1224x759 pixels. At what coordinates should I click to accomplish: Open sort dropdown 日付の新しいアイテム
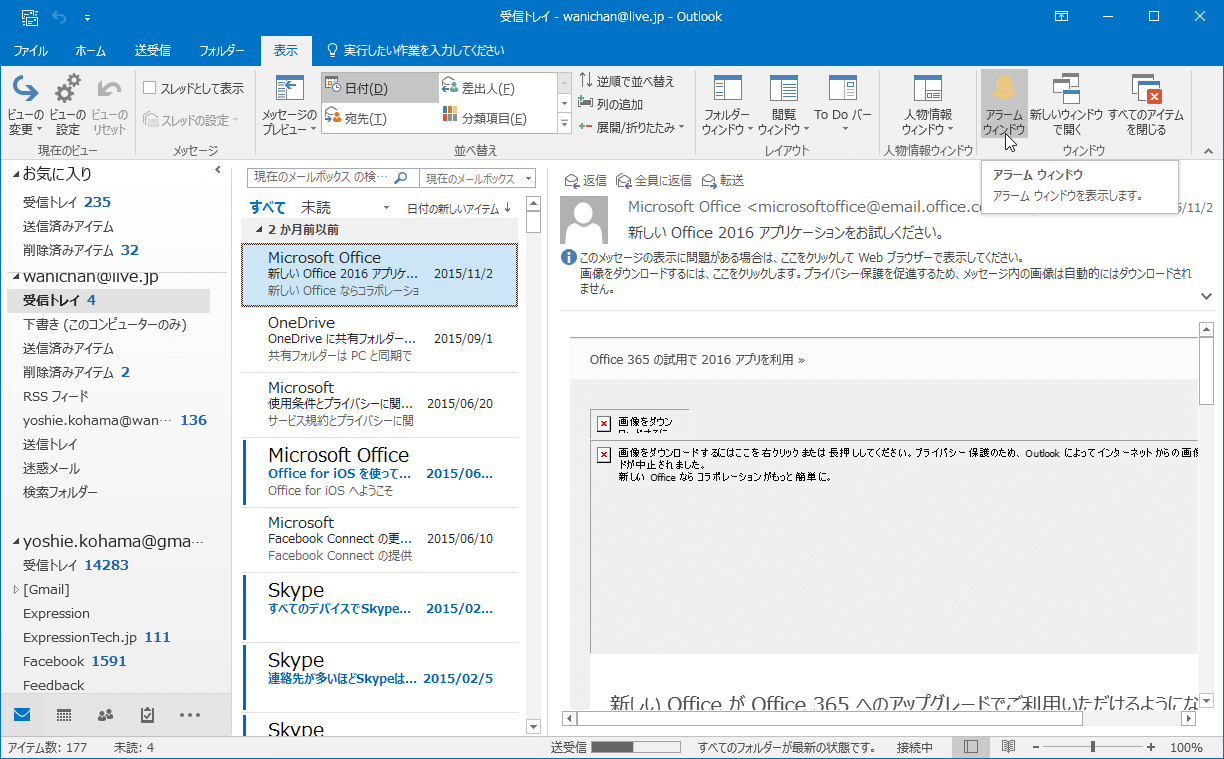(460, 208)
